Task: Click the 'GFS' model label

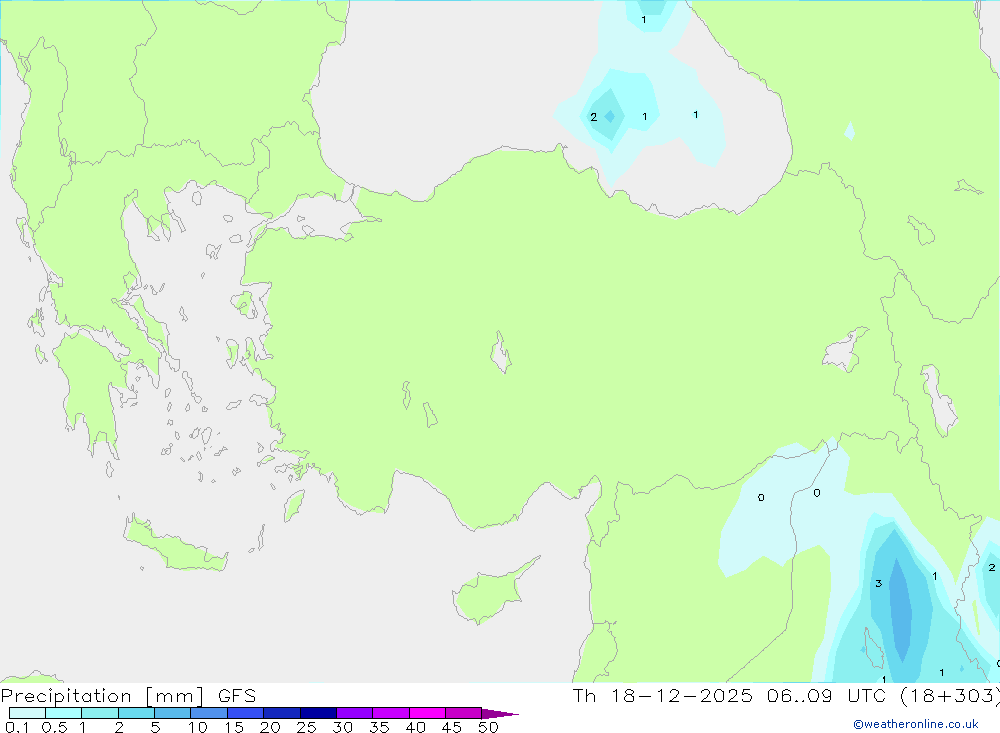Action: click(237, 696)
